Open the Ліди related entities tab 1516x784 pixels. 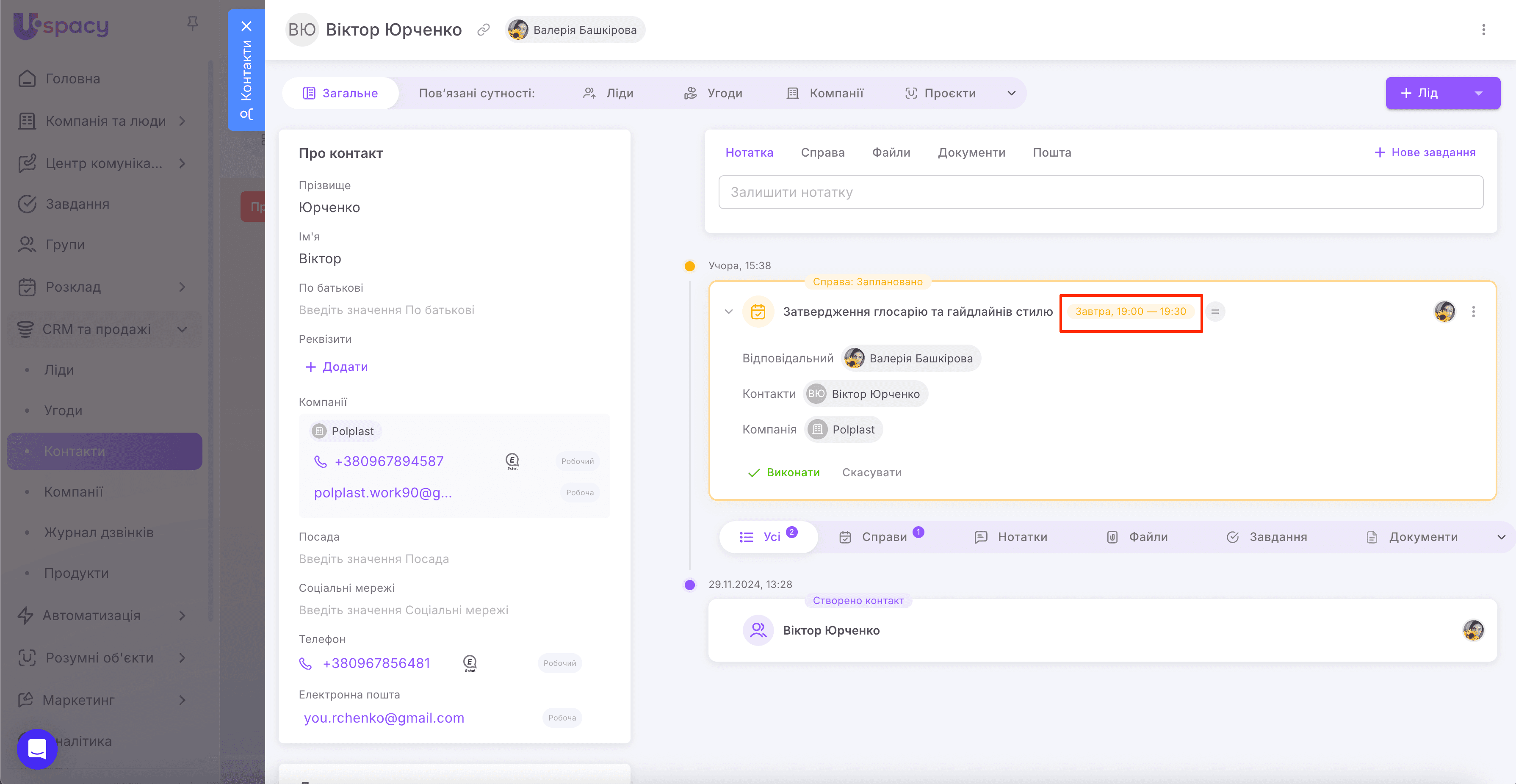pyautogui.click(x=608, y=93)
